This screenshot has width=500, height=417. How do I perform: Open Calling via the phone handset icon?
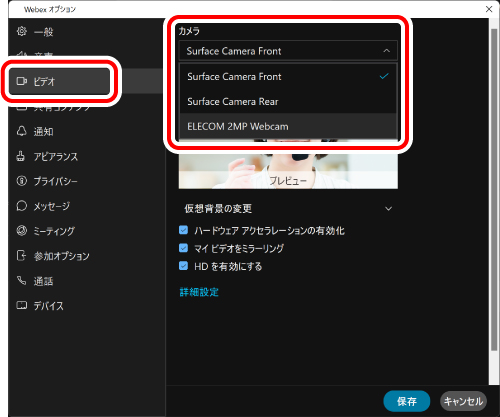(x=21, y=280)
